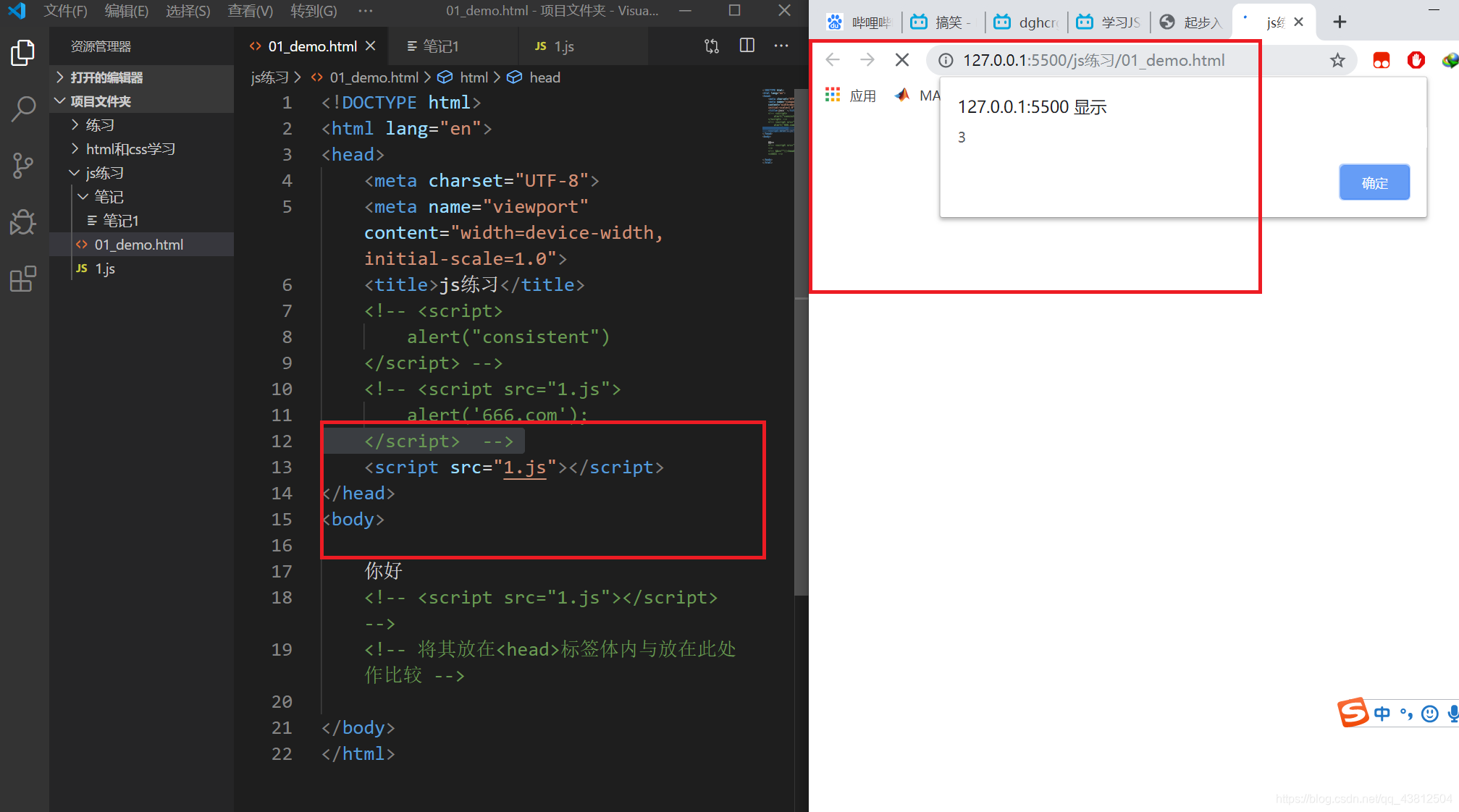The image size is (1459, 812).
Task: Switch to the 搞笑 Chrome tab
Action: (943, 22)
